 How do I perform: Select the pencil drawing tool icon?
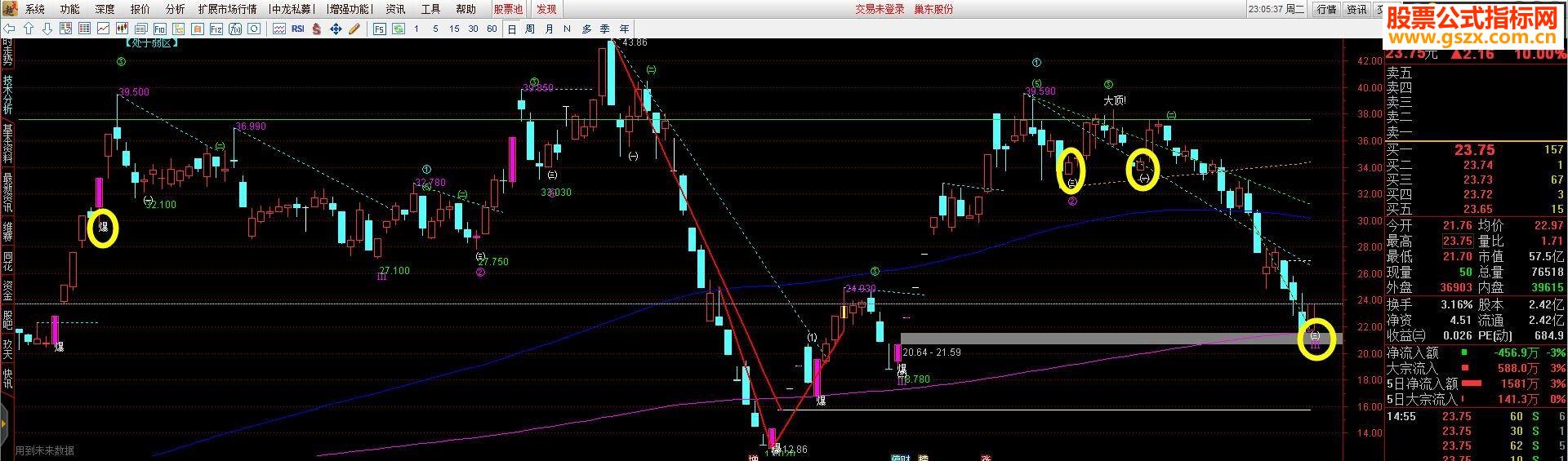(354, 29)
